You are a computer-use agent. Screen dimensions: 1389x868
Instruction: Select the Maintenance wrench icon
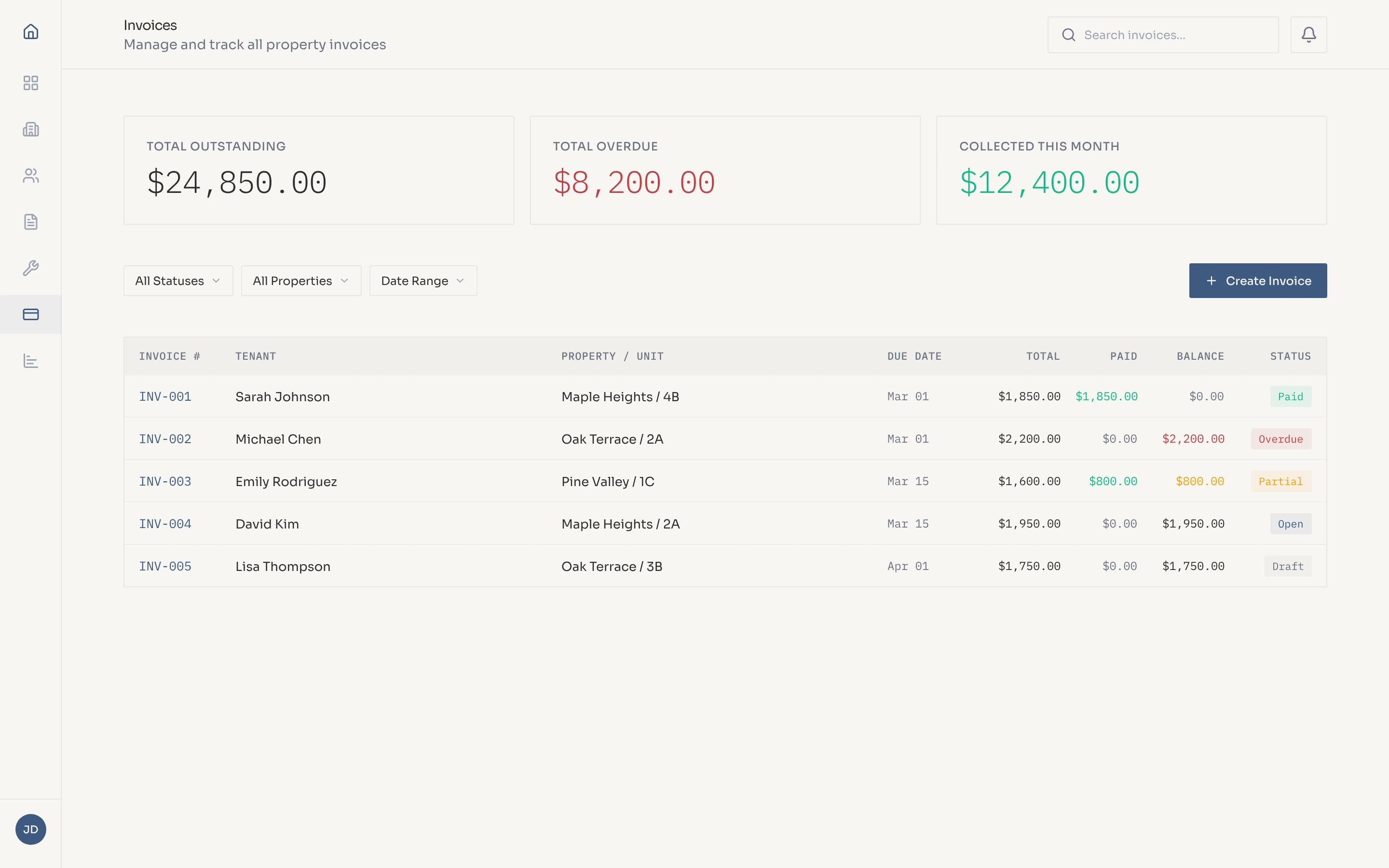pos(30,268)
